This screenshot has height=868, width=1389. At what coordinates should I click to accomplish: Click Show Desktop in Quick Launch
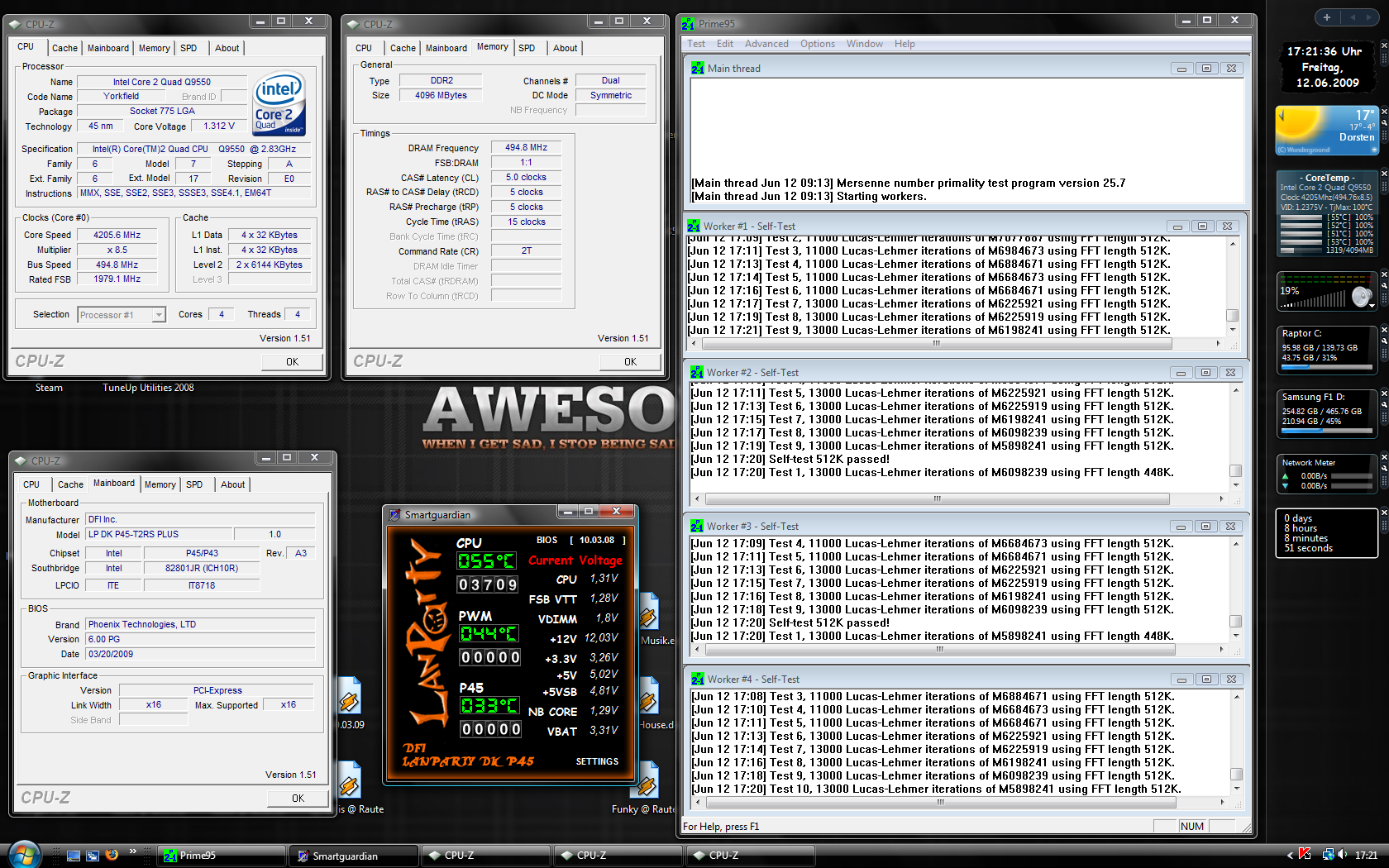point(74,856)
